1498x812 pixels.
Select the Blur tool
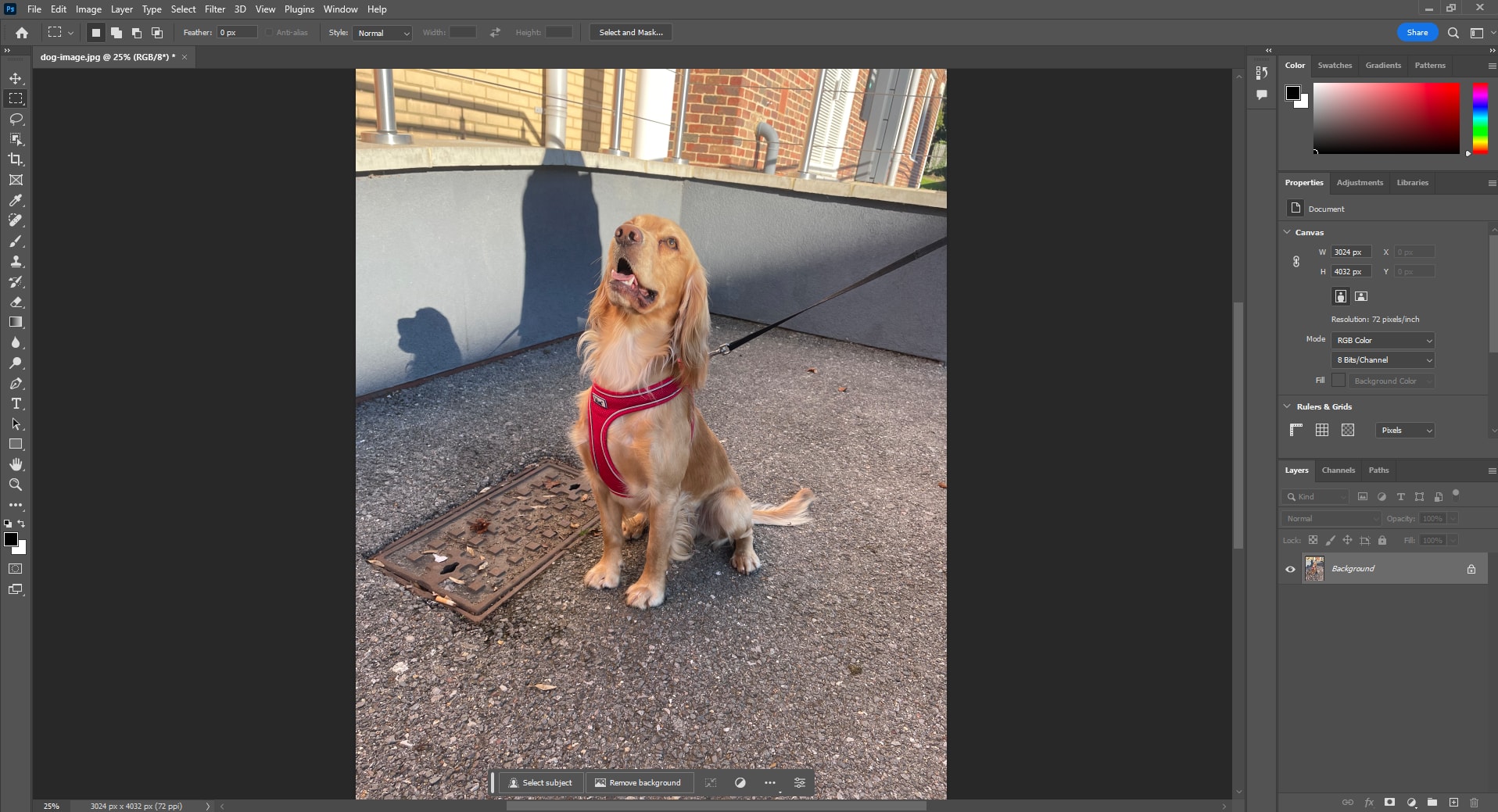[16, 342]
